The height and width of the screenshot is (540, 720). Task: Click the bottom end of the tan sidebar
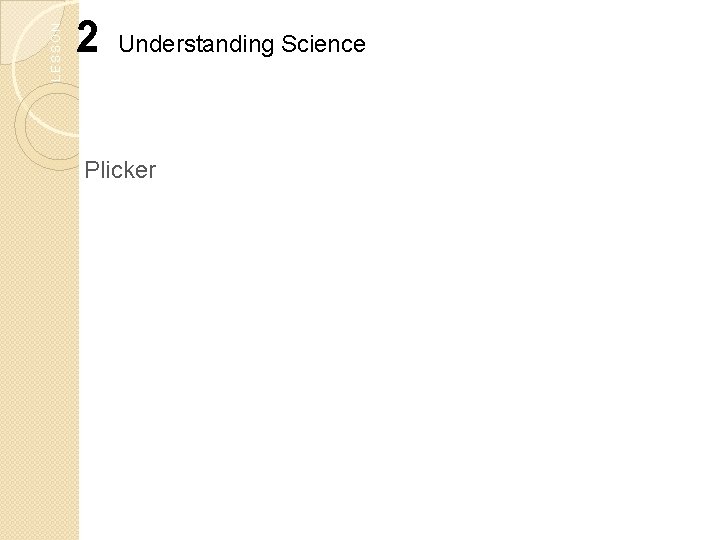[38, 530]
